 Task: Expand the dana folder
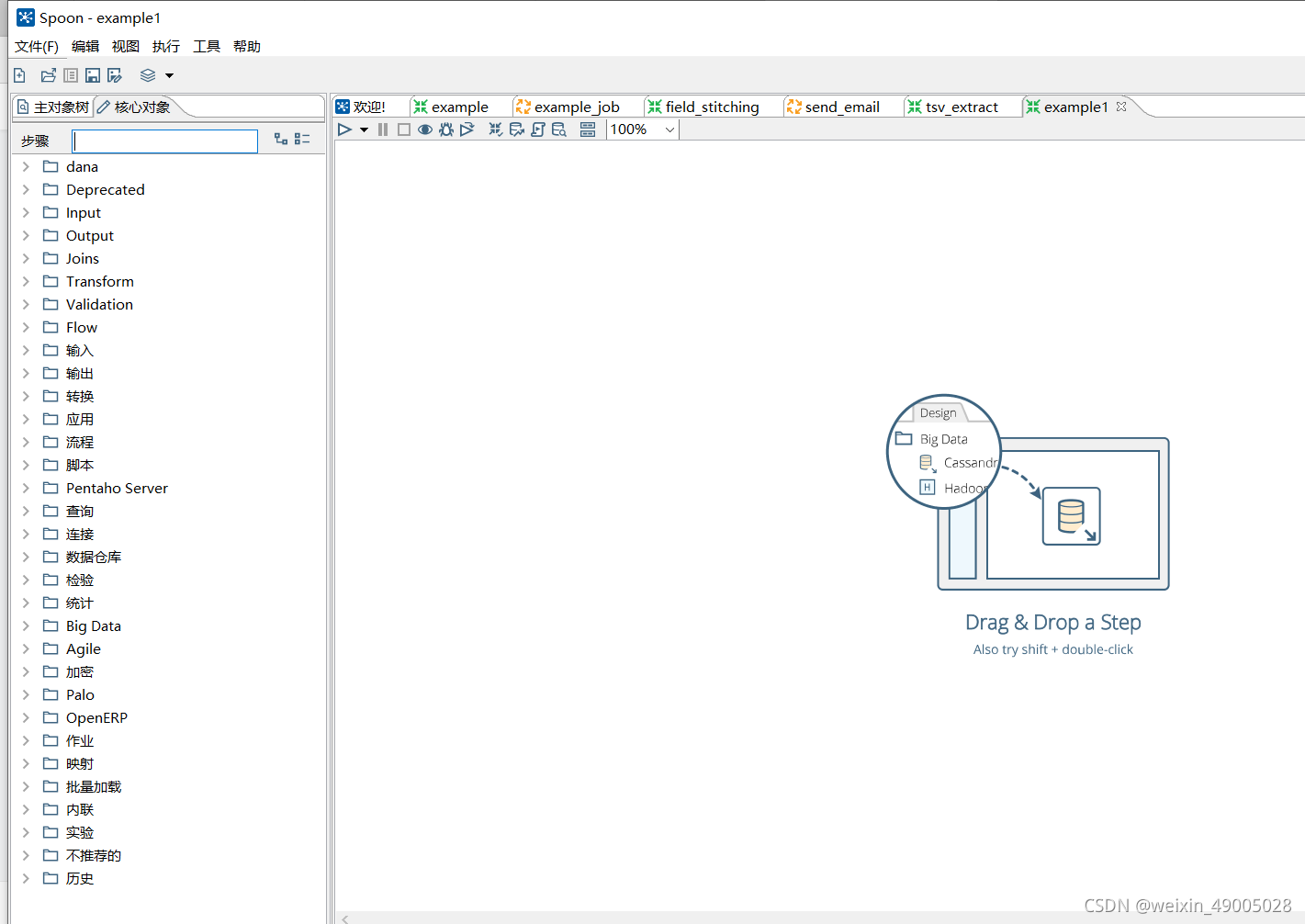(26, 166)
